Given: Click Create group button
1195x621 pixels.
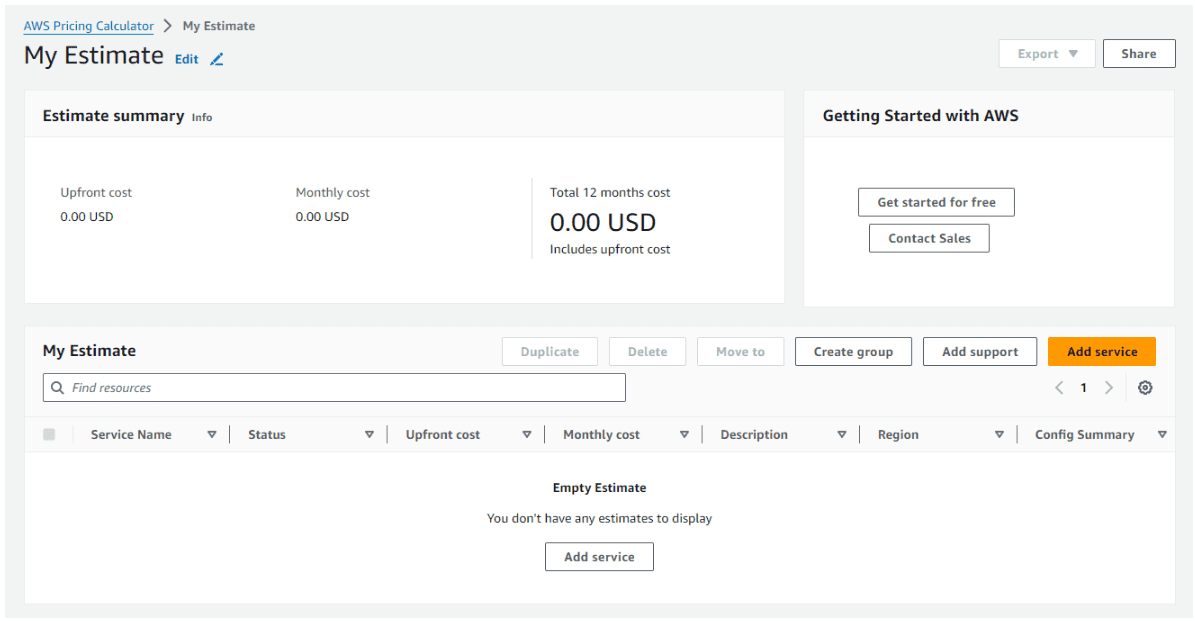Looking at the screenshot, I should coord(853,352).
